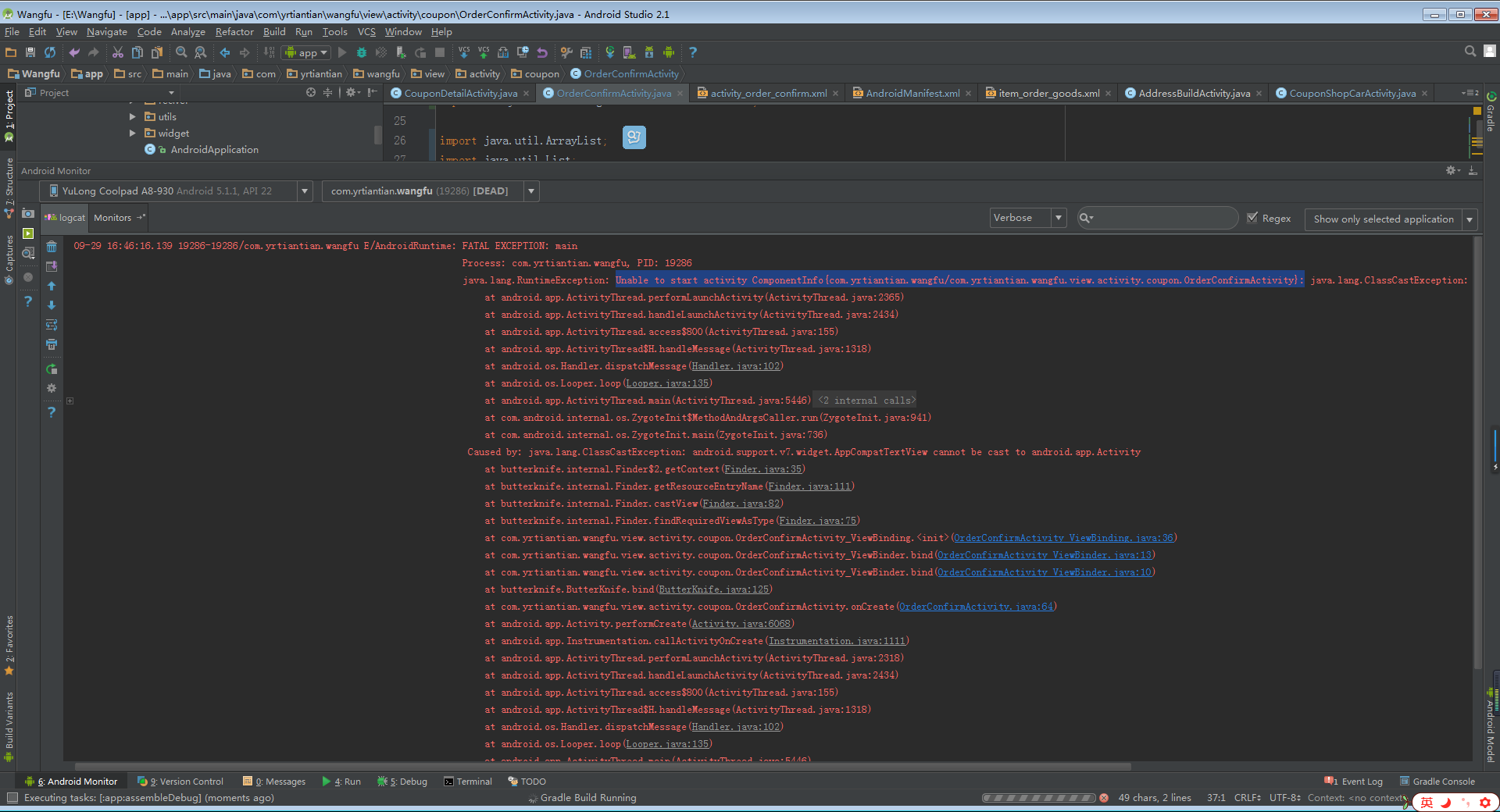Click the logcat horizontal scrollbar
The height and width of the screenshot is (812, 1500).
coord(602,766)
